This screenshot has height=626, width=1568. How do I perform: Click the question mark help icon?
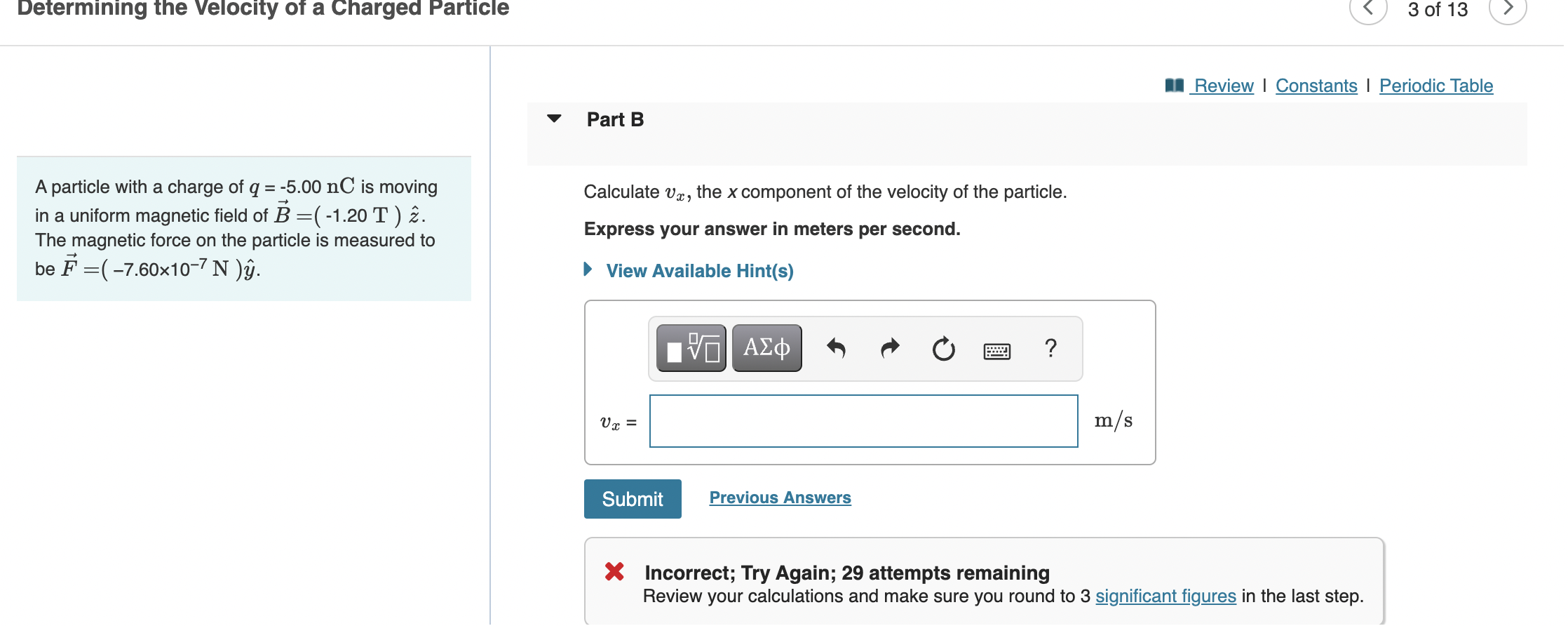tap(1050, 347)
